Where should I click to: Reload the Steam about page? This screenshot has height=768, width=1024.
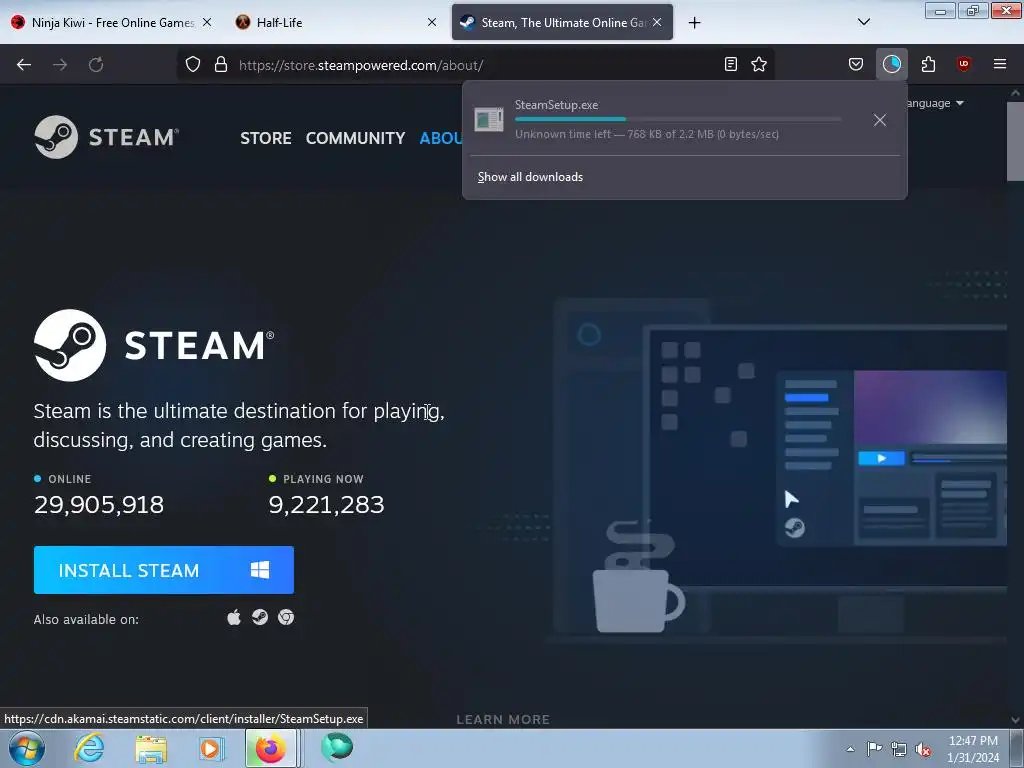[96, 65]
